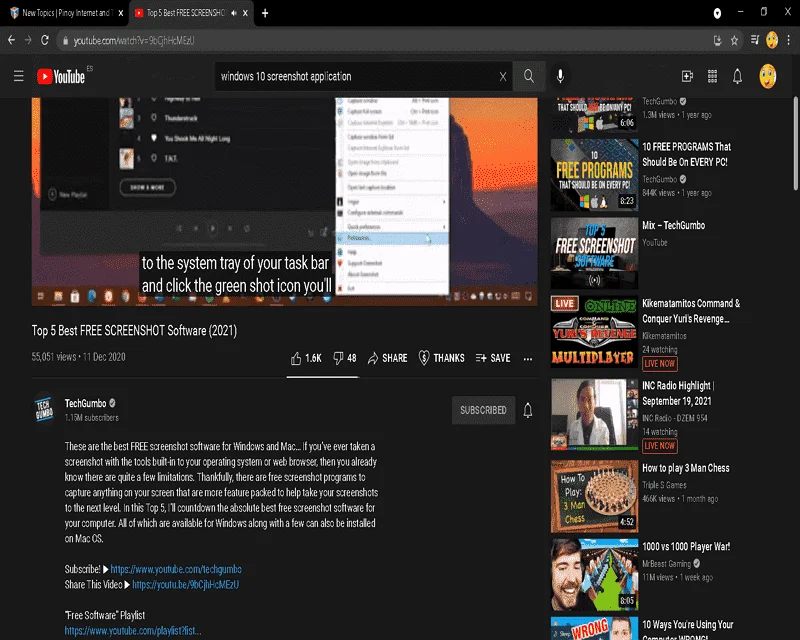Open 10 FREE PROGRAMS video thumbnail
The width and height of the screenshot is (800, 640).
594,175
